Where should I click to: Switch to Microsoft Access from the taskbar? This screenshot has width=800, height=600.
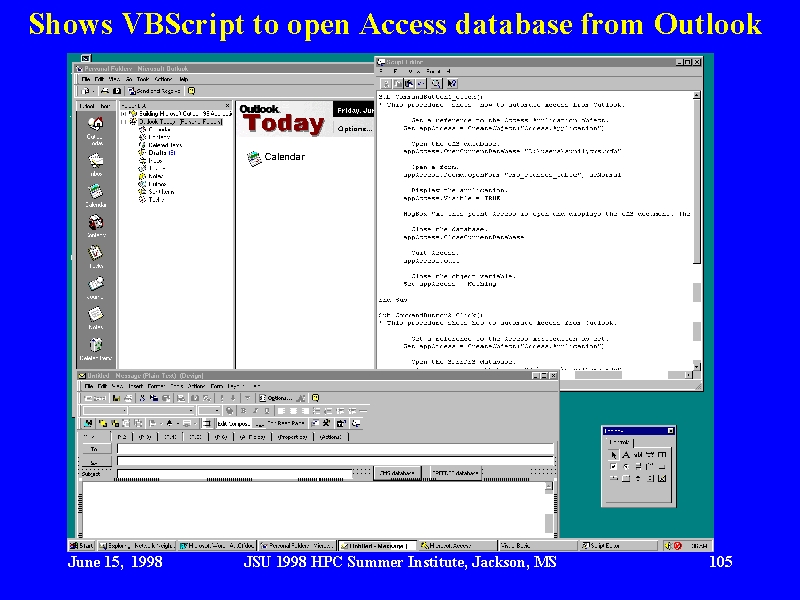click(x=457, y=545)
